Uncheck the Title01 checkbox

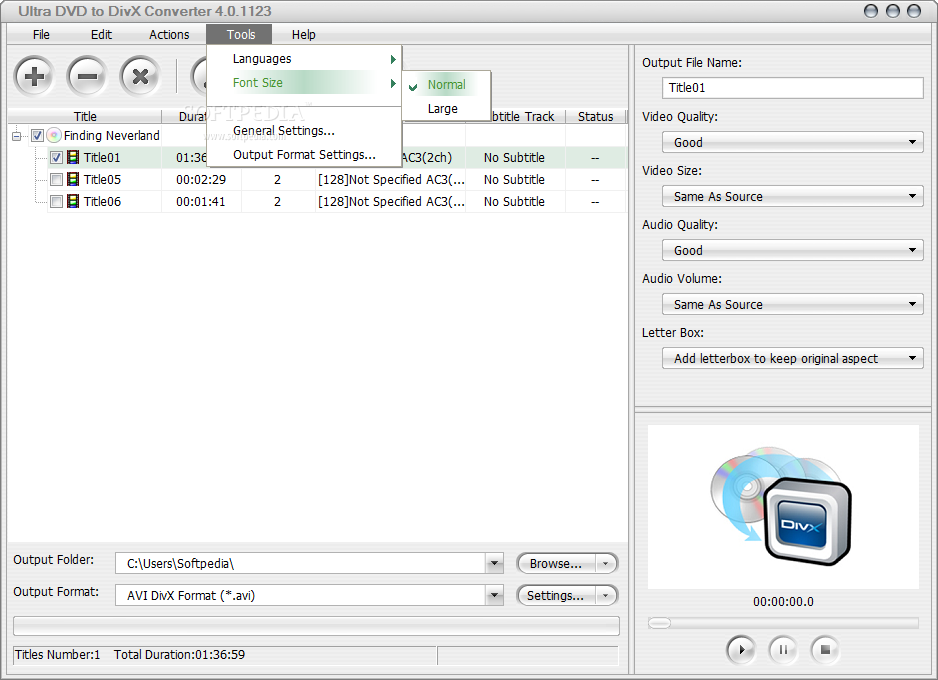point(56,157)
